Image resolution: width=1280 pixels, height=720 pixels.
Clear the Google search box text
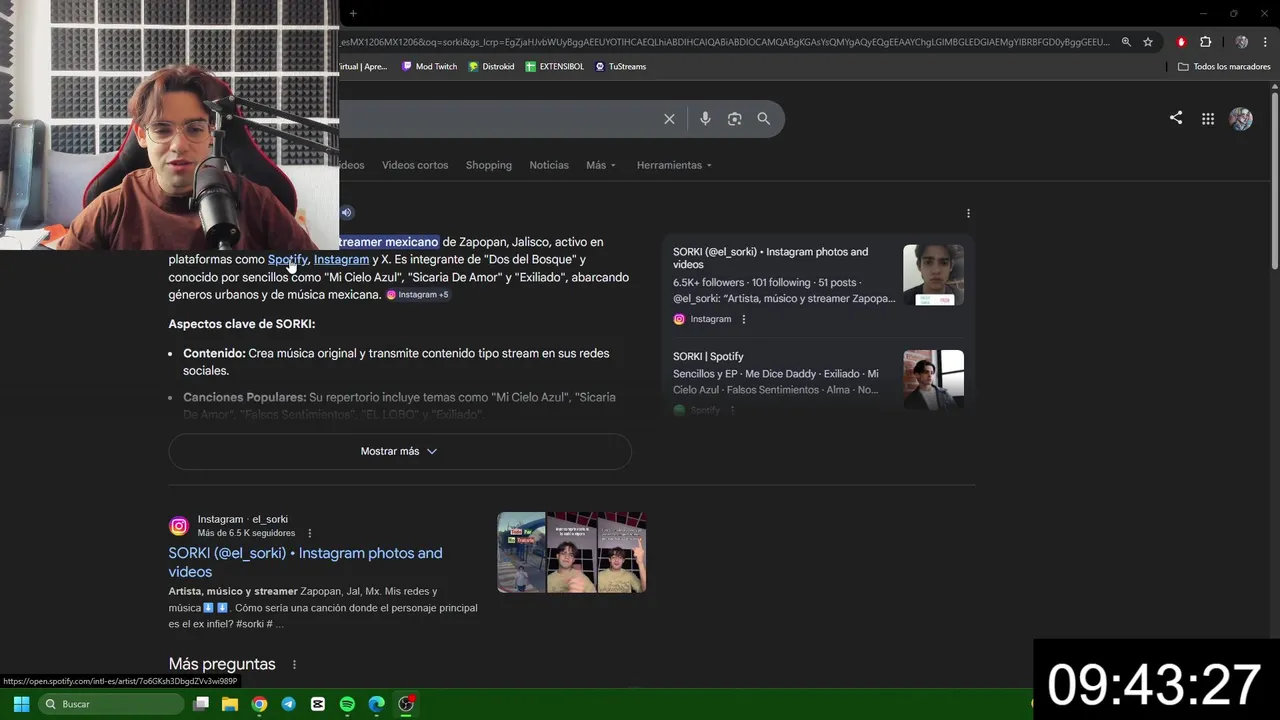coord(669,119)
